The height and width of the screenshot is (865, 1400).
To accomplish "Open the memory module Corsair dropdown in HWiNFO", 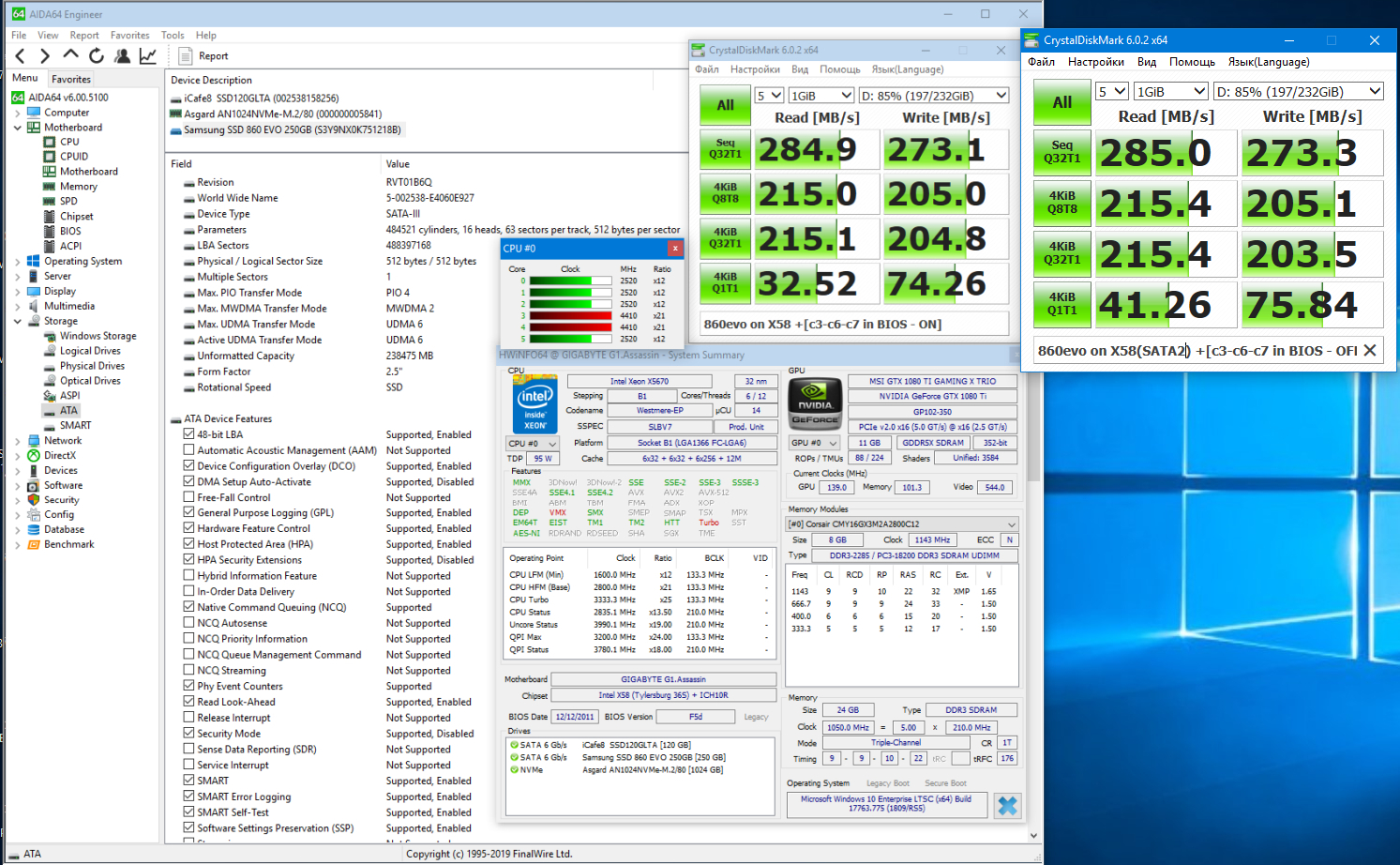I will click(901, 524).
